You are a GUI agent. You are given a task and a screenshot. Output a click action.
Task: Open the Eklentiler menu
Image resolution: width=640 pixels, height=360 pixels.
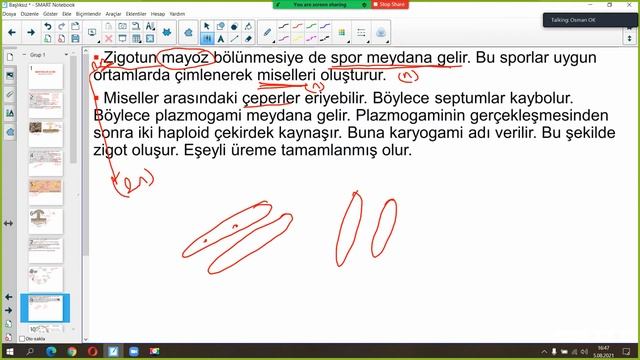click(136, 14)
